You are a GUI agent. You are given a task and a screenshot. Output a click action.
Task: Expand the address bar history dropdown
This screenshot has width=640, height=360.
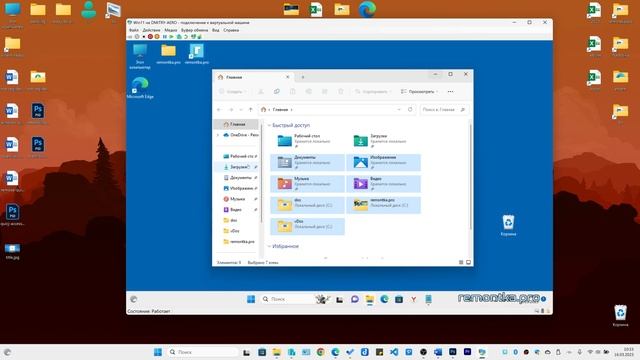coord(399,110)
